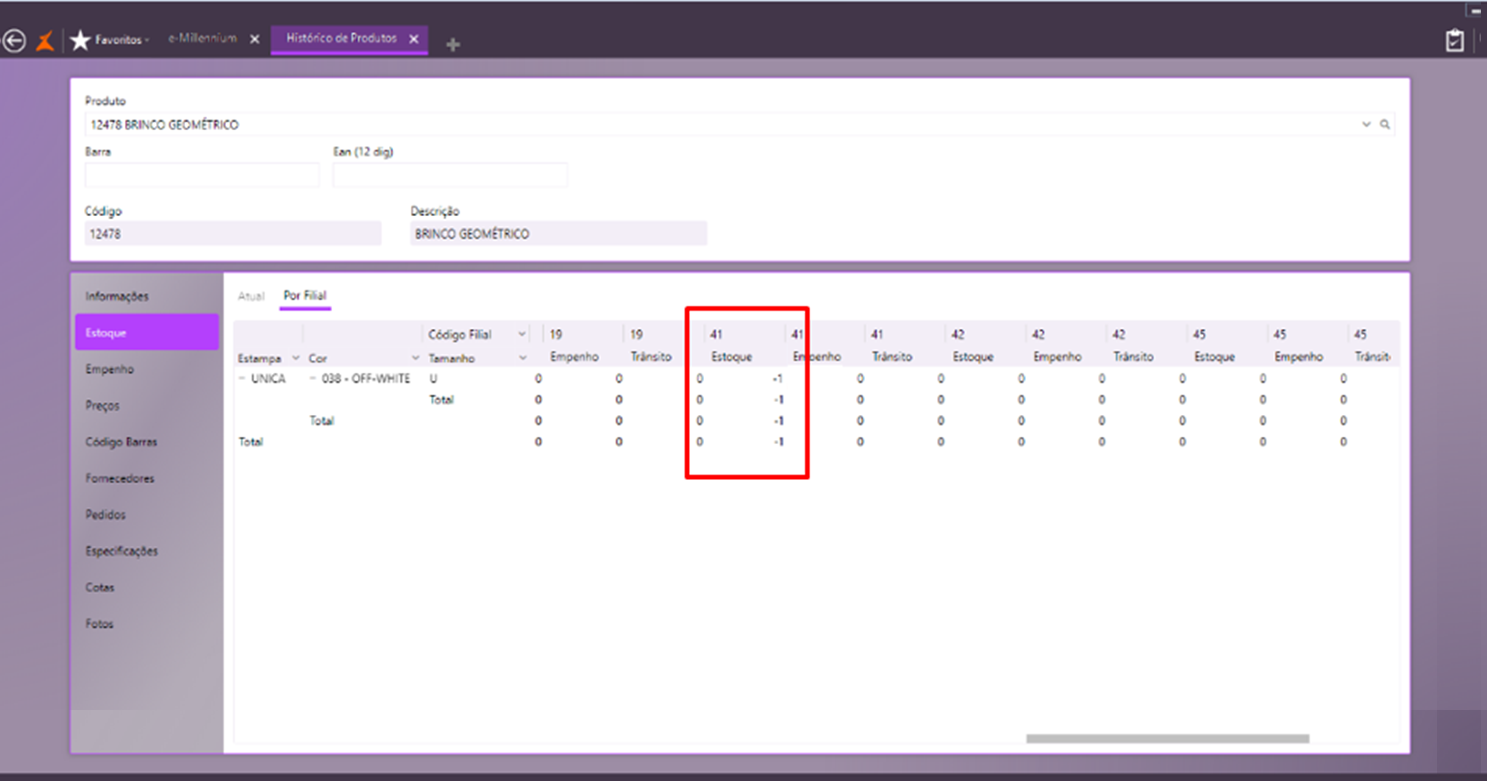
Task: Click the search magnifier in Produto field
Action: click(1385, 125)
